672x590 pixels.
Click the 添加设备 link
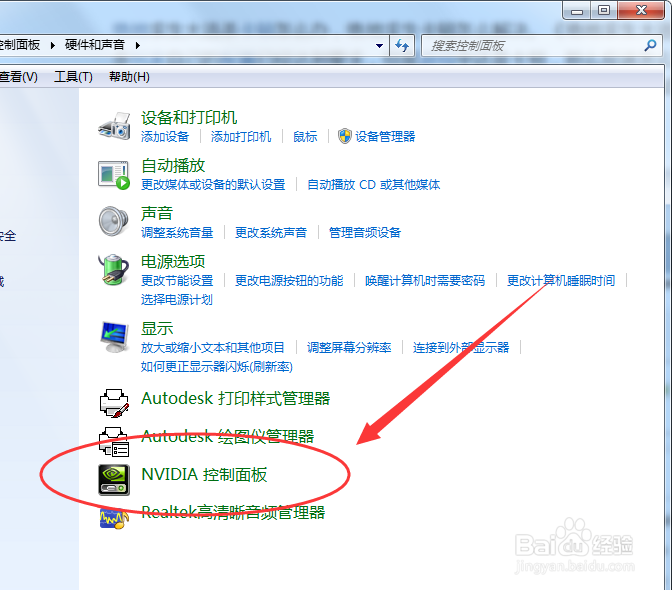[x=165, y=137]
